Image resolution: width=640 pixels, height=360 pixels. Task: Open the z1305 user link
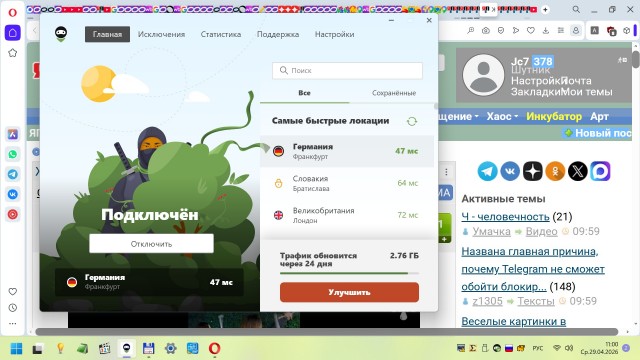pos(487,301)
